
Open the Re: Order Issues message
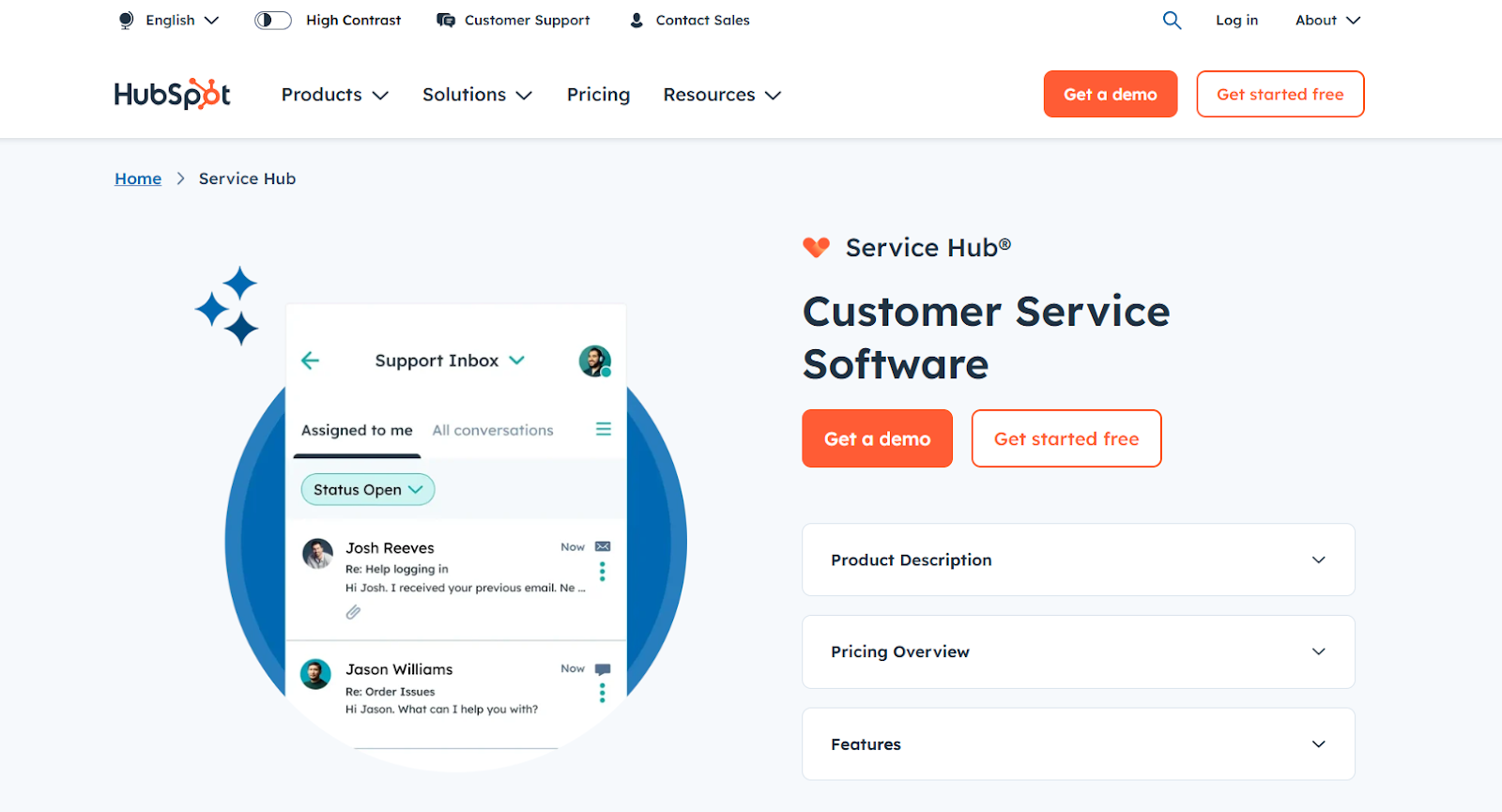[390, 692]
